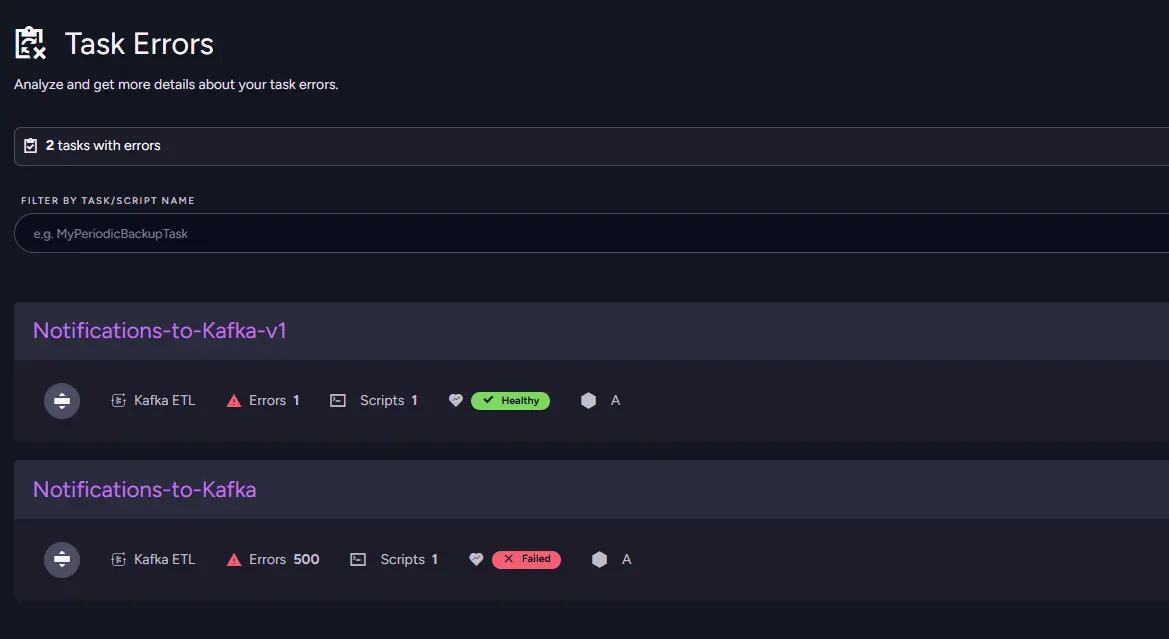Click the green Healthy status badge

(x=511, y=400)
